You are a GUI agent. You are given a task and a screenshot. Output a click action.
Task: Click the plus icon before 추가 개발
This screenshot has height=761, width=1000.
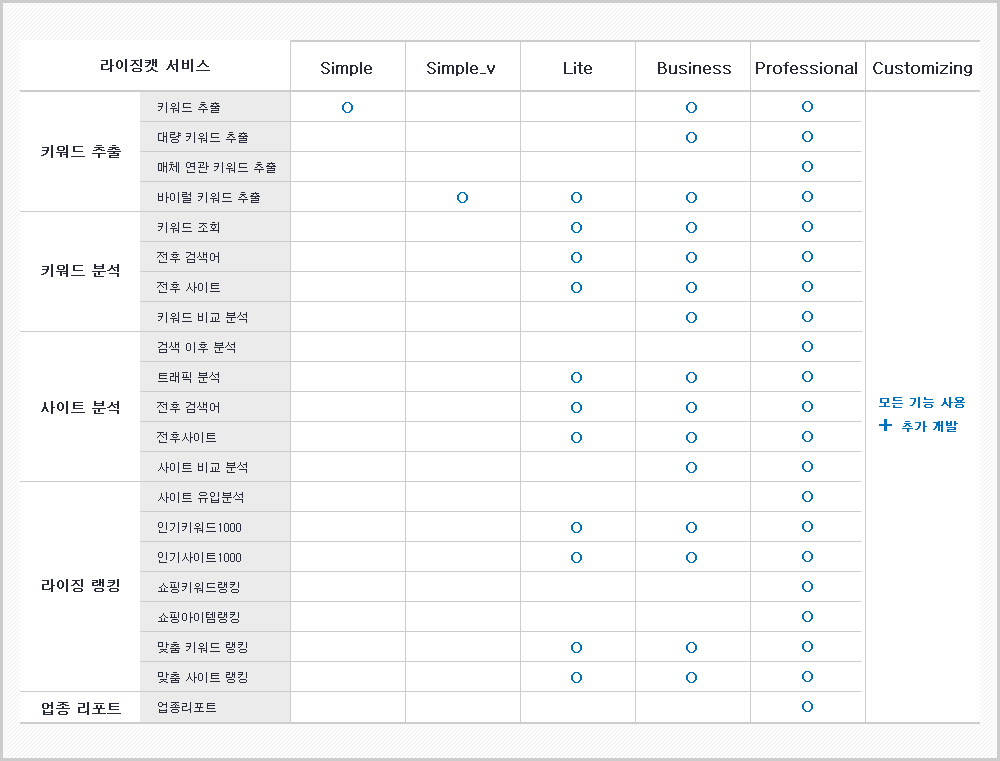[x=885, y=425]
